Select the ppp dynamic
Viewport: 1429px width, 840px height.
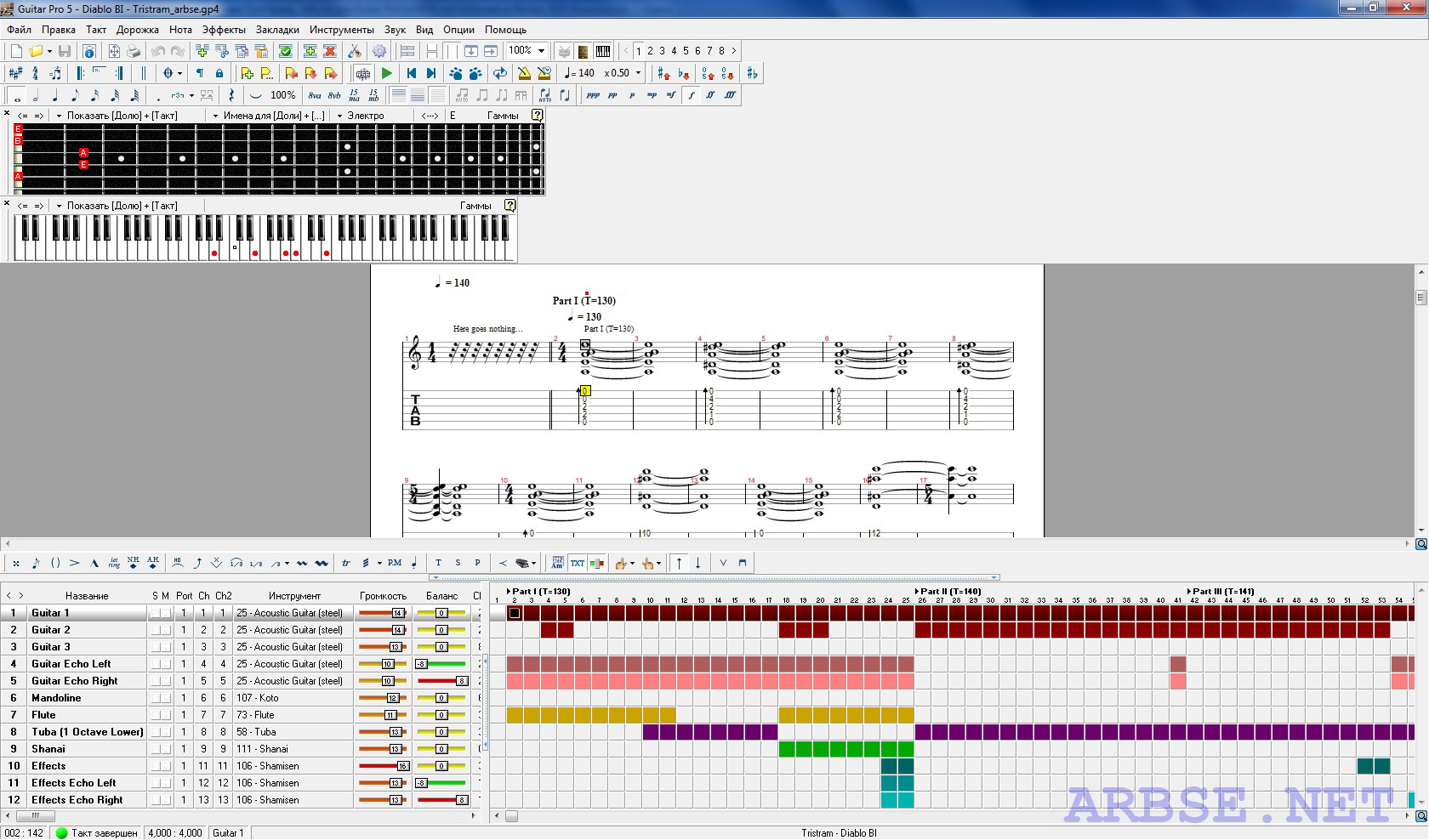pos(593,95)
